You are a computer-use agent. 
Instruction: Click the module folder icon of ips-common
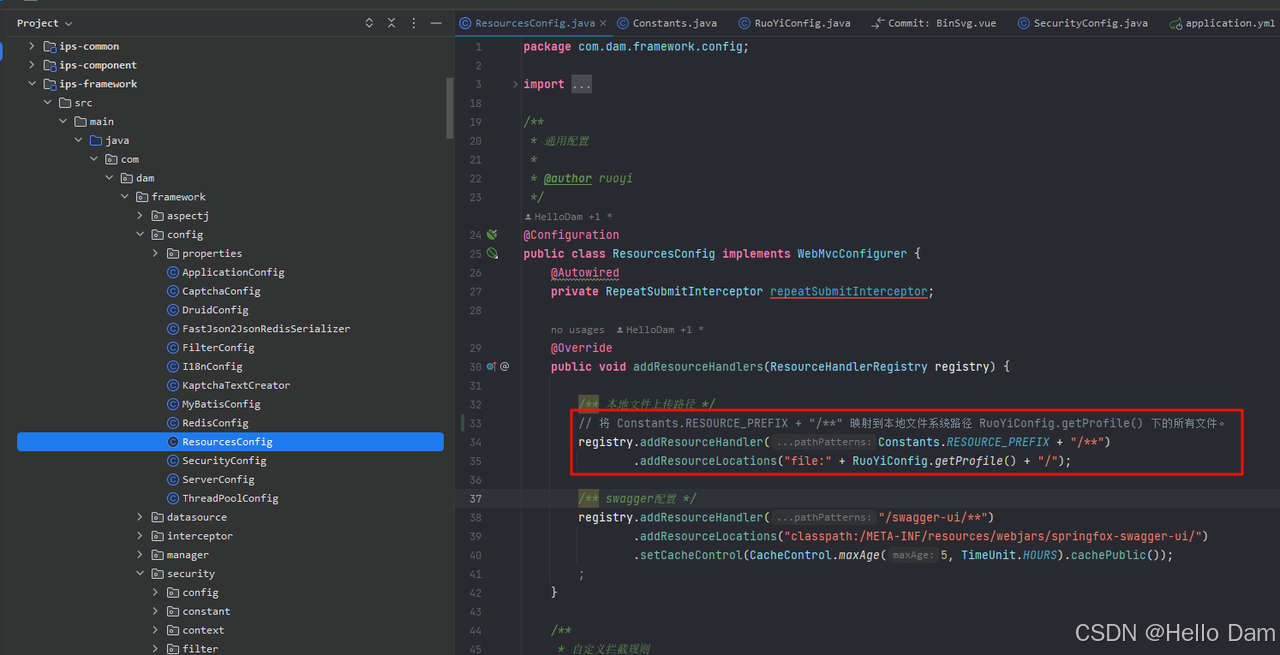click(x=50, y=46)
